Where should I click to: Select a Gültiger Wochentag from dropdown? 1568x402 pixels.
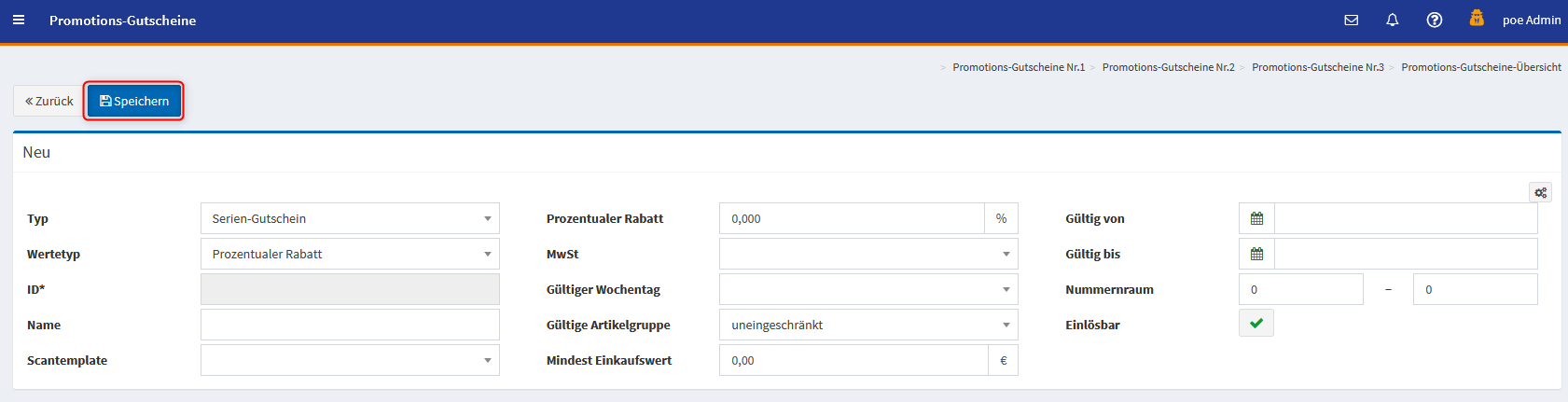tap(867, 289)
